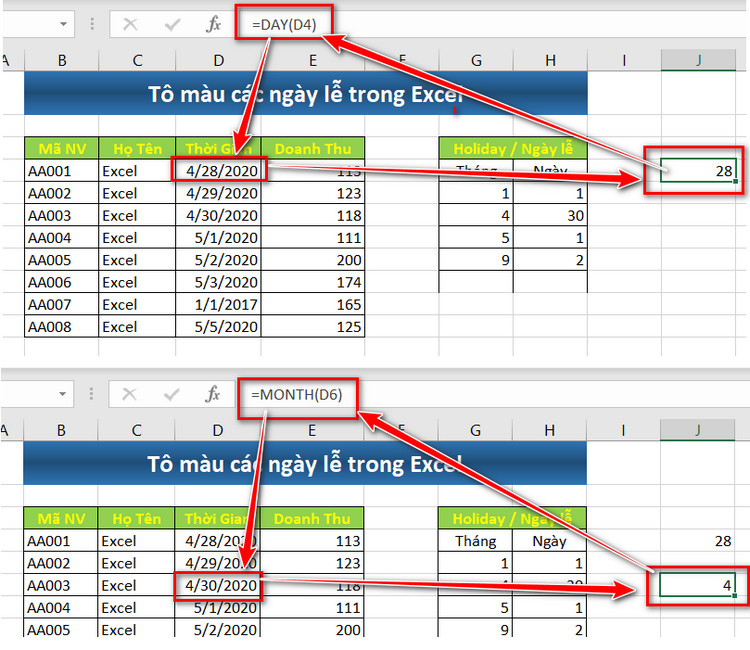This screenshot has width=750, height=650.
Task: Select the revenue cell showing 174
Action: [313, 282]
